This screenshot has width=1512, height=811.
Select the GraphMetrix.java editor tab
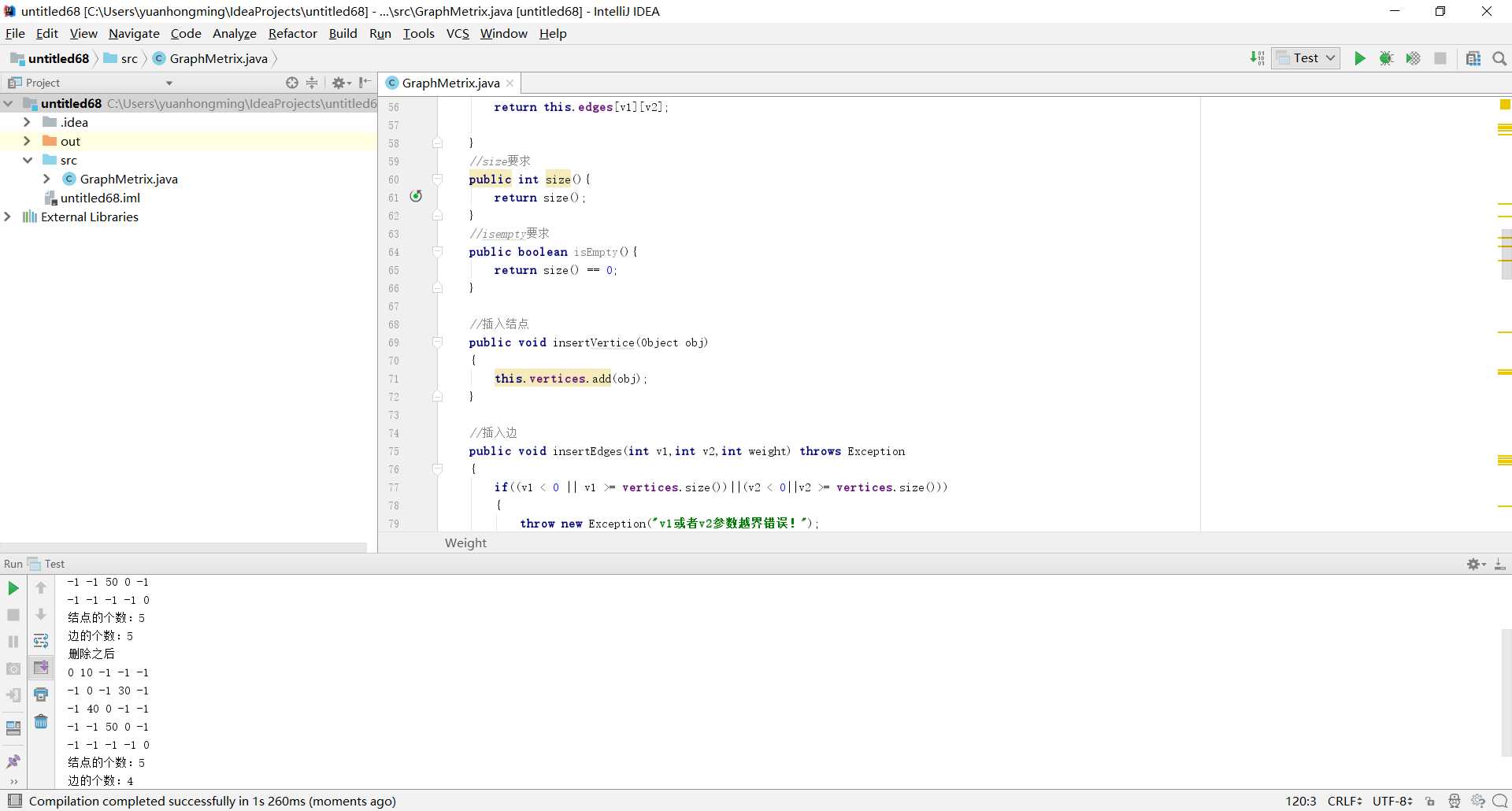point(450,83)
